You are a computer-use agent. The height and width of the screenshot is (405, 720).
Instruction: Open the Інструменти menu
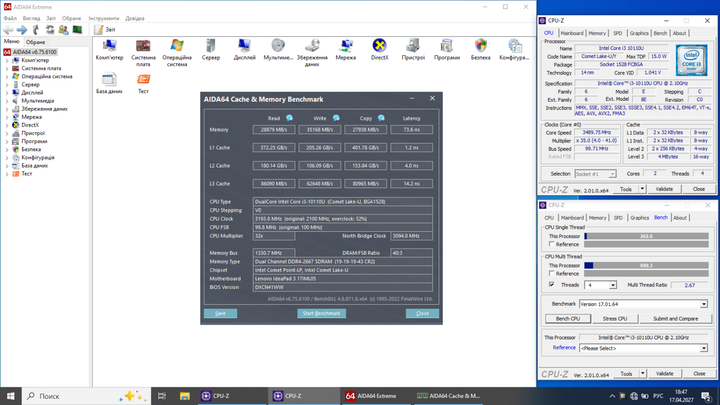104,18
